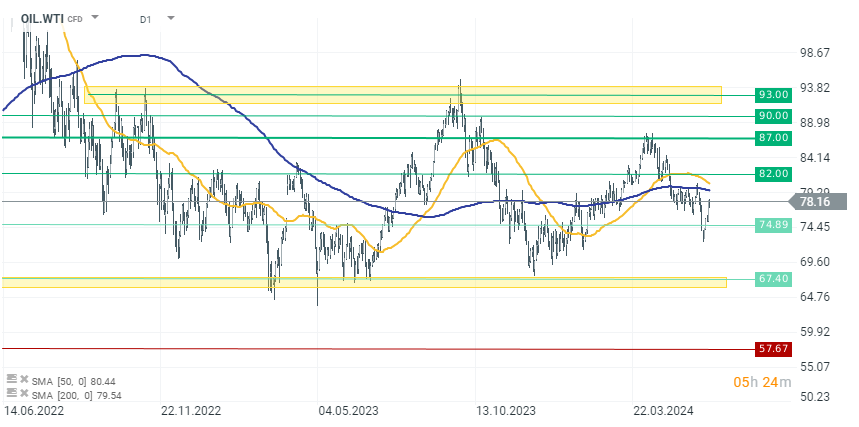Click the 88.98 price axis value
859x427 pixels.
tap(815, 123)
